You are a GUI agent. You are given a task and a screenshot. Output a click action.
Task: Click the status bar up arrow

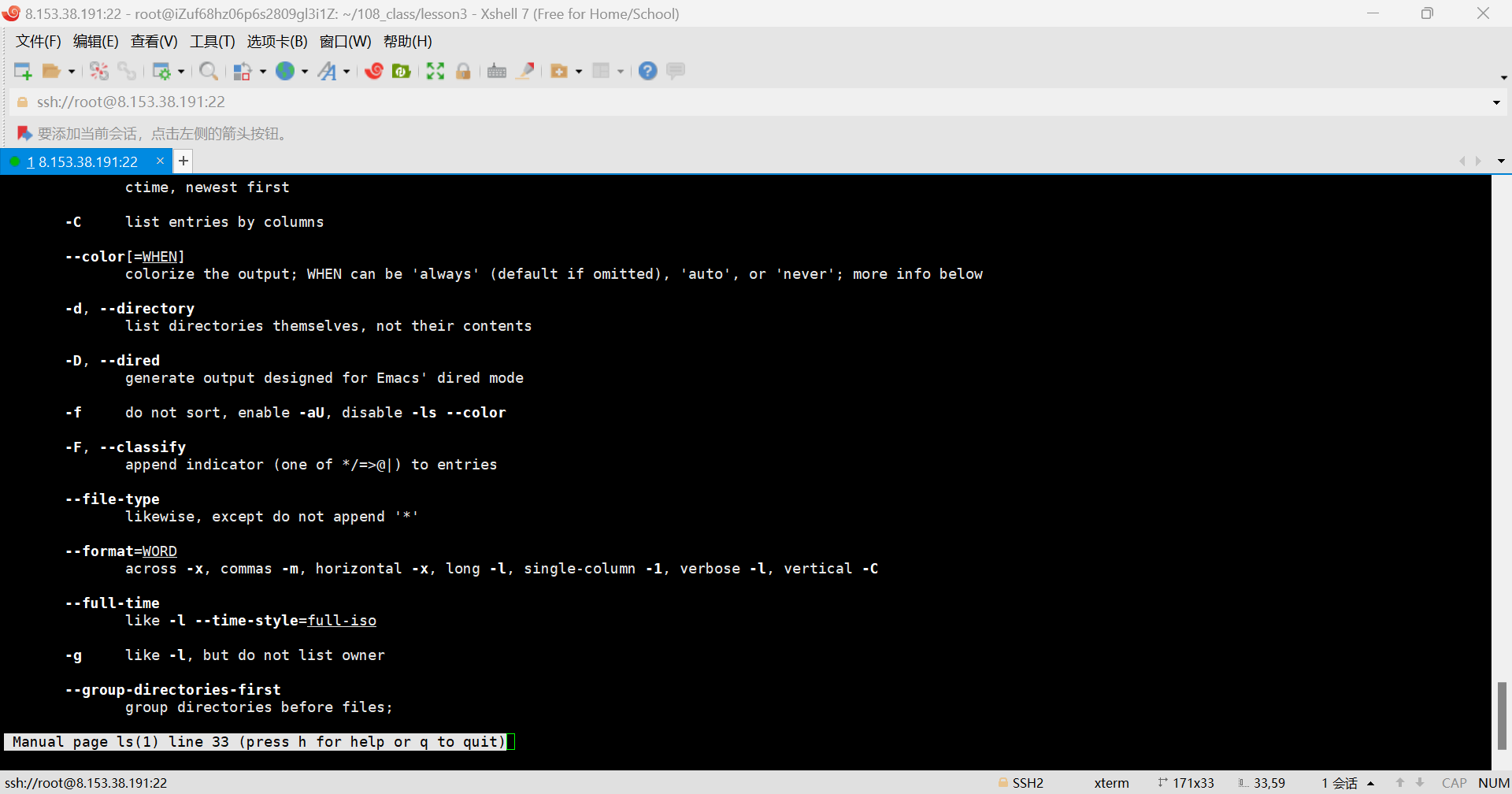click(1400, 783)
